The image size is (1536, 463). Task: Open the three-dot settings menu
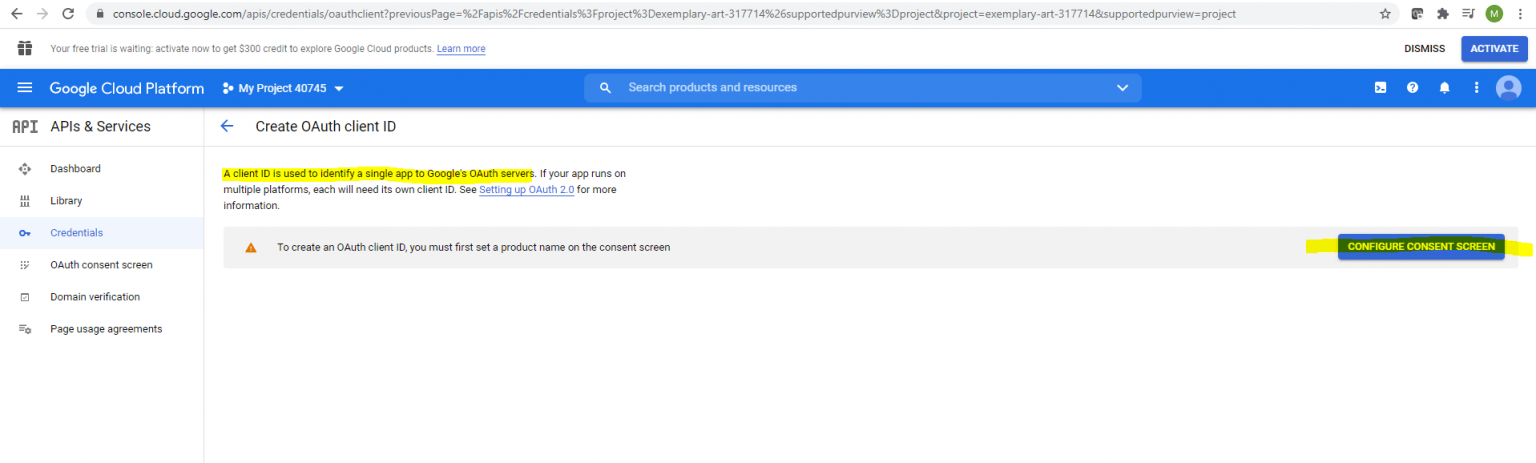pyautogui.click(x=1476, y=88)
